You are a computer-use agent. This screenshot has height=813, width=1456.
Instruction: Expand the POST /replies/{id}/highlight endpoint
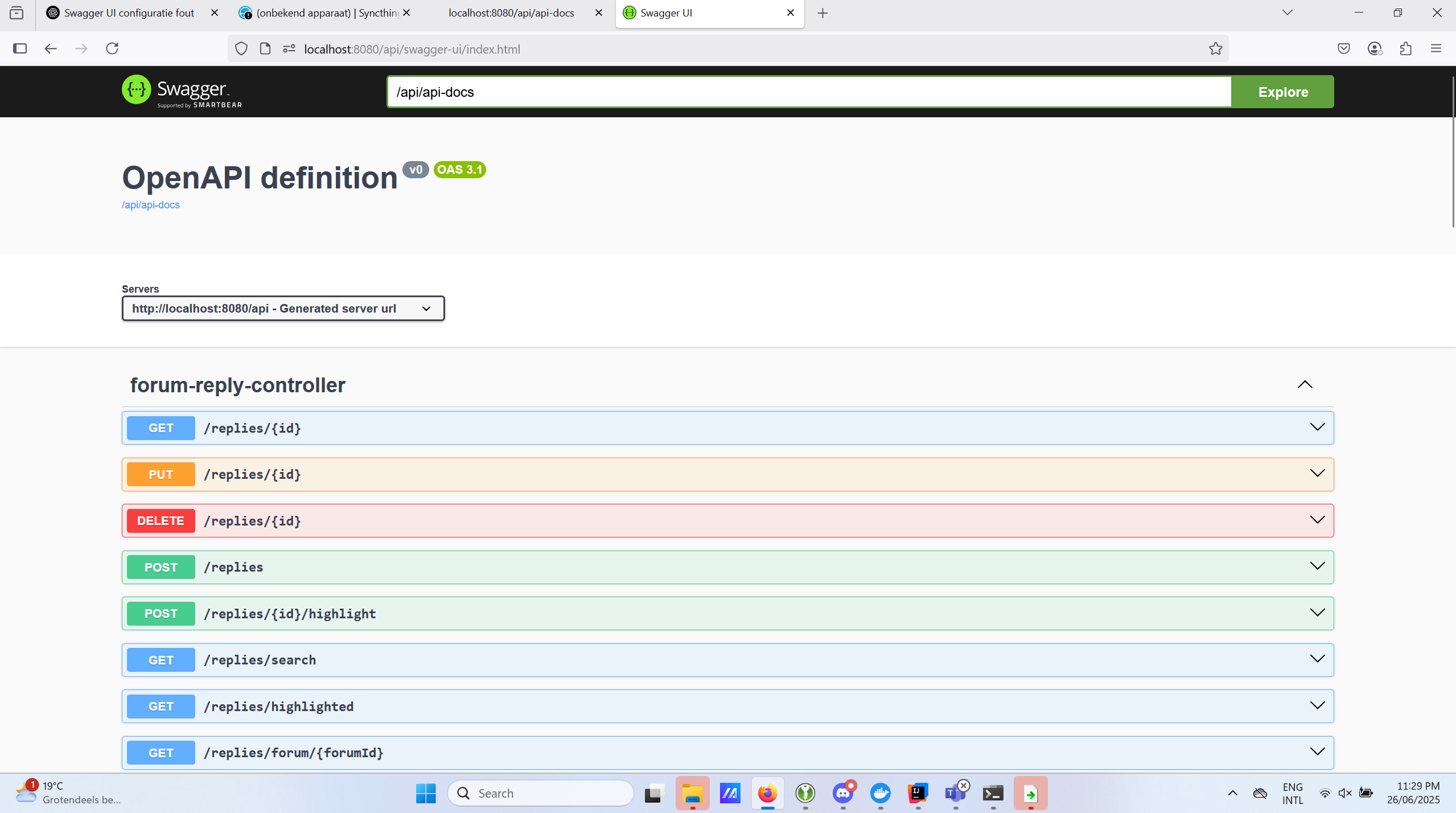click(x=727, y=613)
